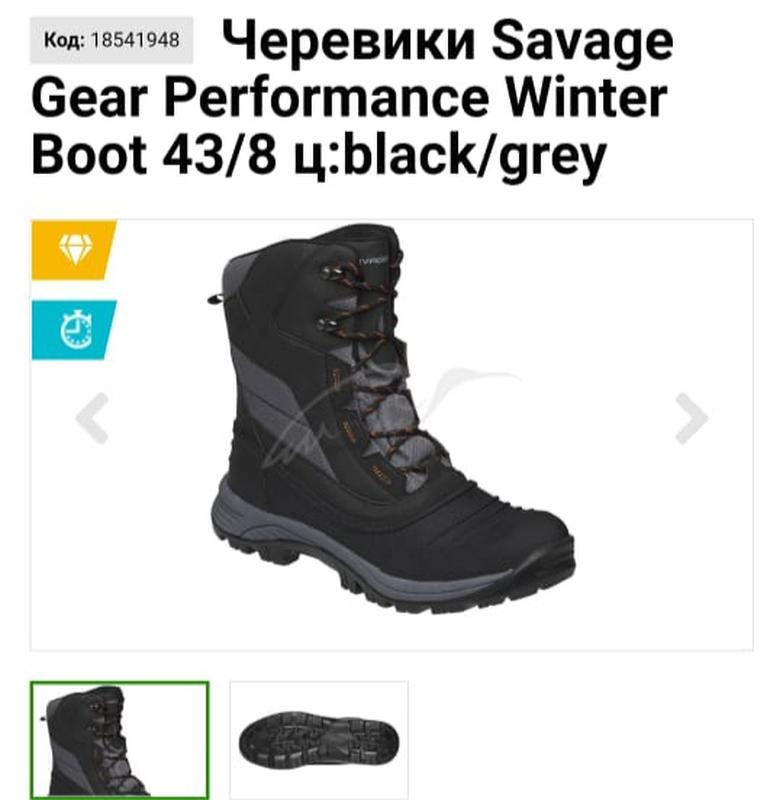Screen dimensions: 783x800
Task: Show the previous product image with left chevron
Action: point(92,418)
